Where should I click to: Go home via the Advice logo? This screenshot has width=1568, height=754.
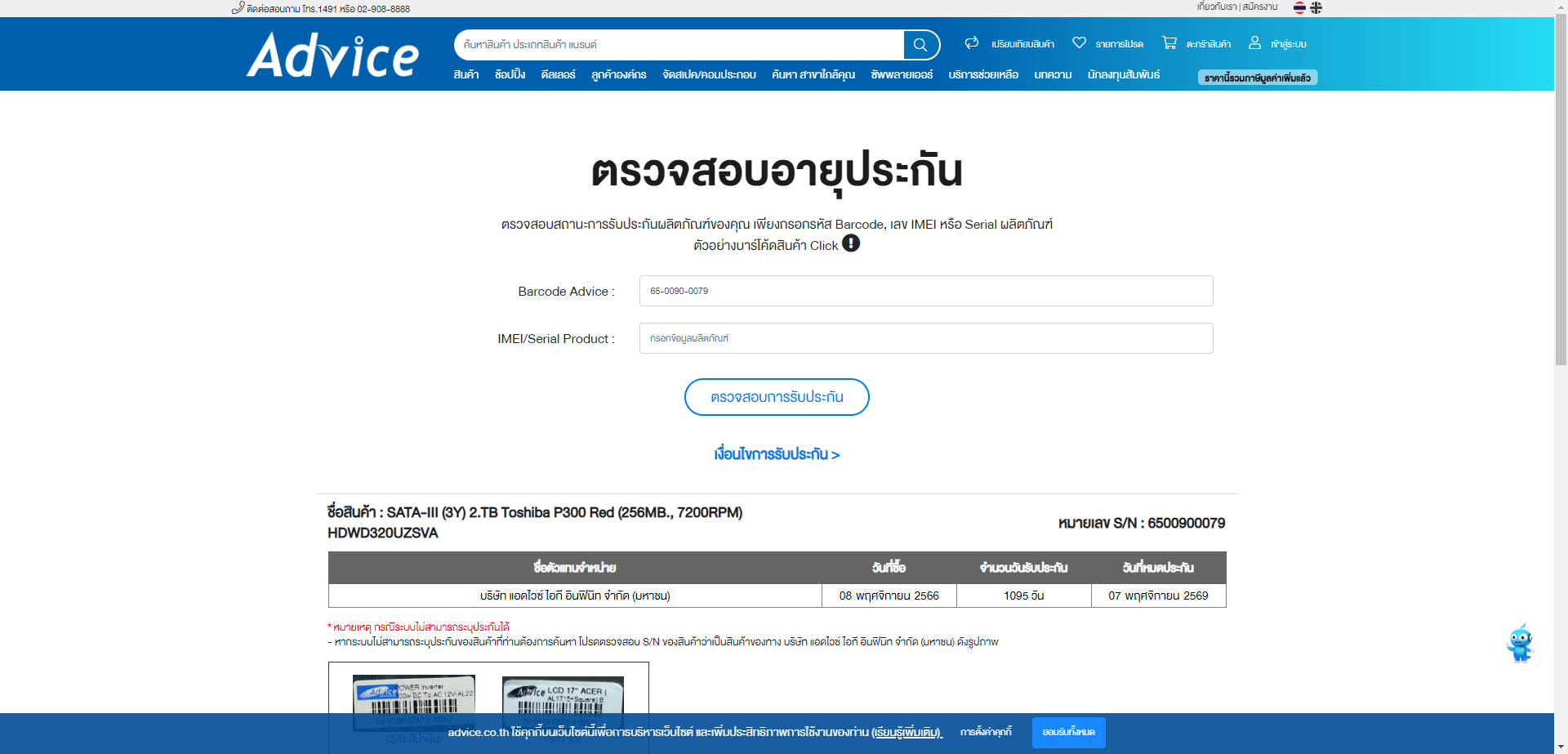(x=332, y=56)
